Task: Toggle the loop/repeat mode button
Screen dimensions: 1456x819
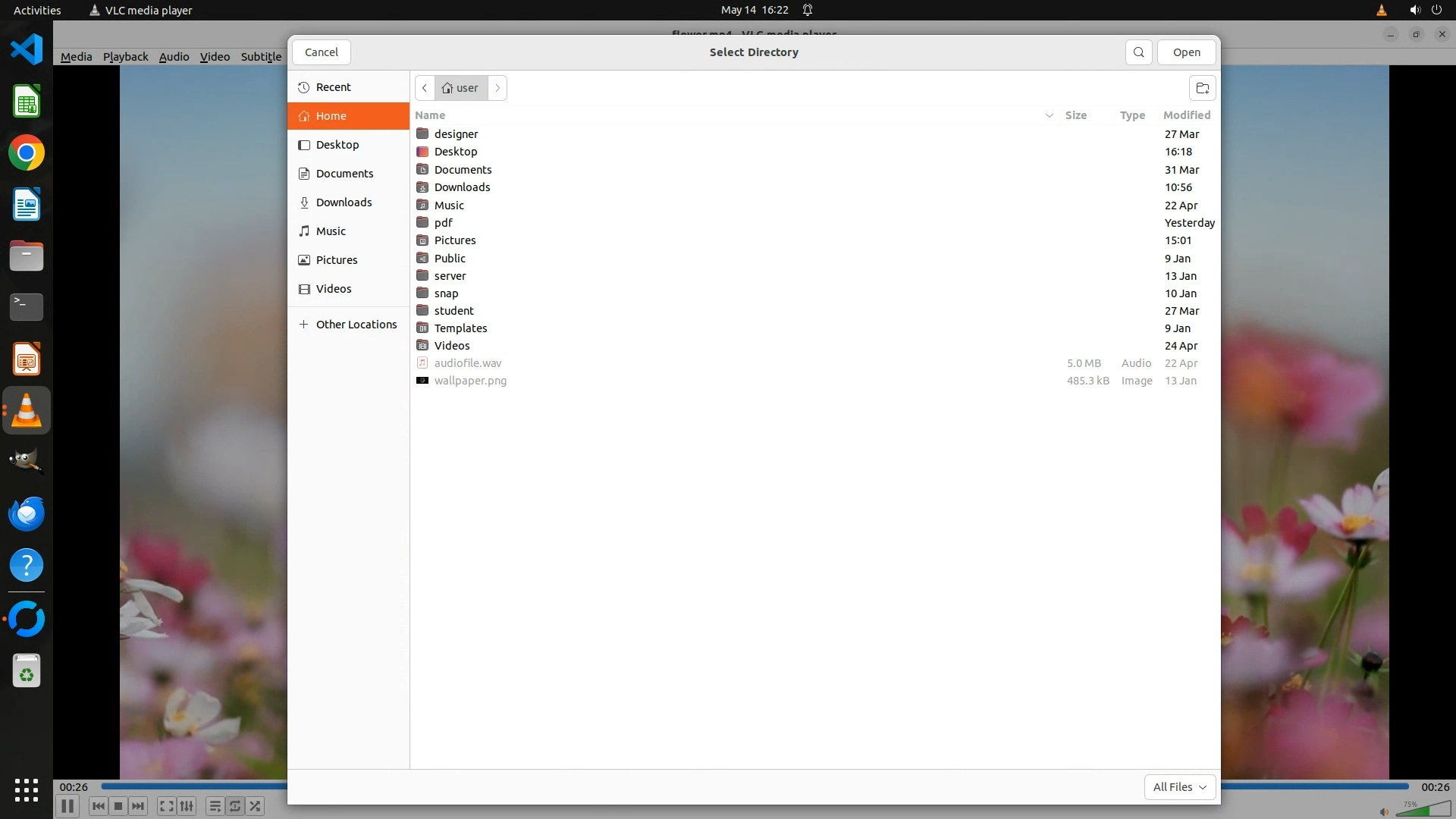Action: coord(235,806)
